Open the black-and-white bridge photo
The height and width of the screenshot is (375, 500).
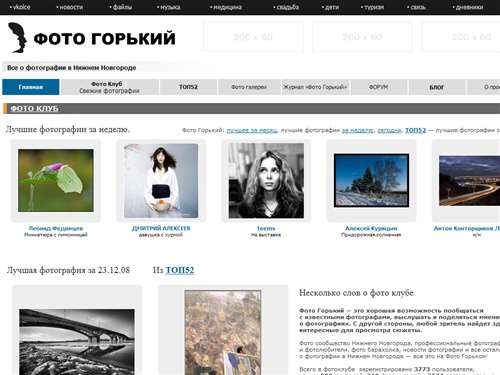tap(77, 342)
